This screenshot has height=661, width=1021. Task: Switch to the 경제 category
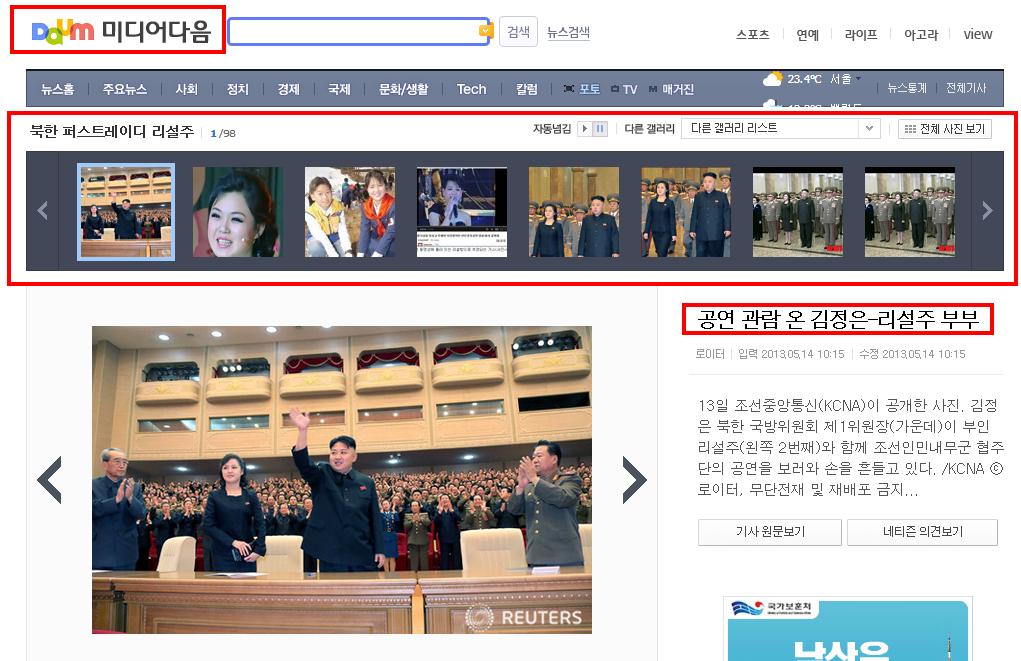[288, 89]
